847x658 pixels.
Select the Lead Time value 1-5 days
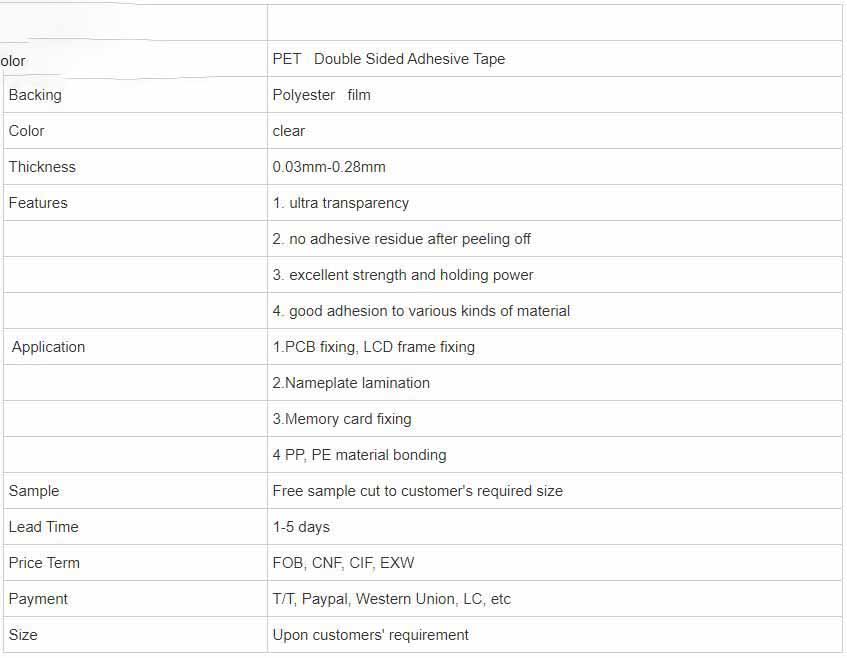click(301, 527)
